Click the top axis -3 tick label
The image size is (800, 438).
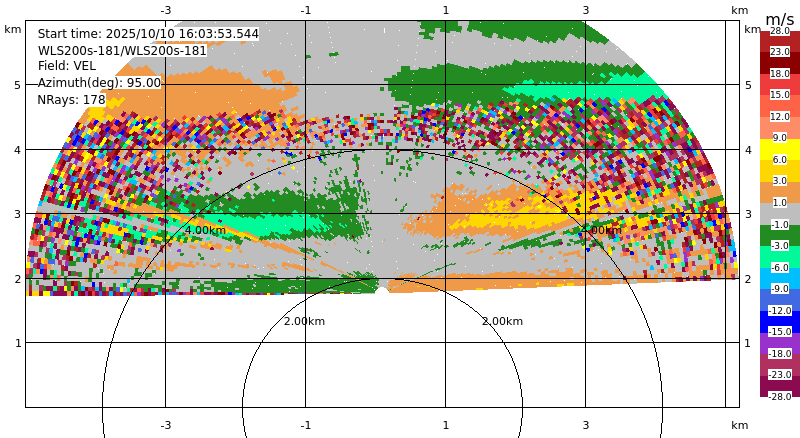click(165, 10)
